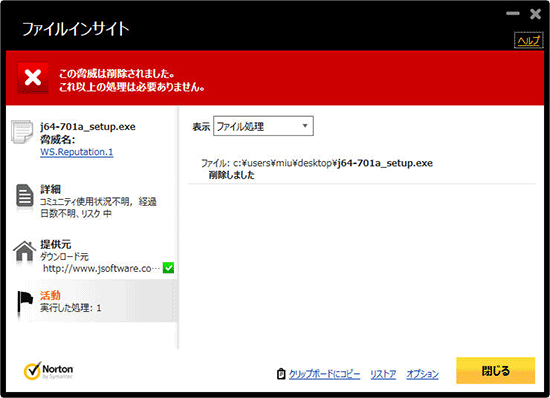The image size is (550, 398).
Task: Click the Norton checkmark logo
Action: pos(48,371)
